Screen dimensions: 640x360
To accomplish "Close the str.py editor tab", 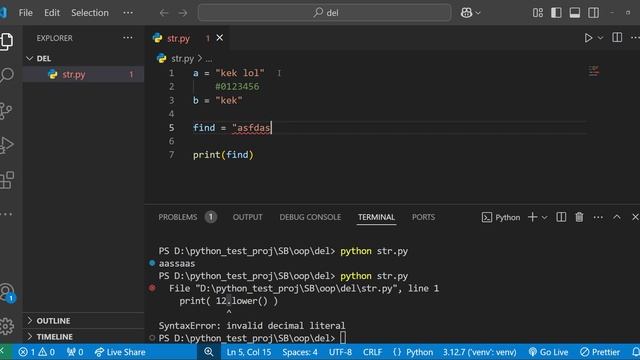I will (220, 38).
